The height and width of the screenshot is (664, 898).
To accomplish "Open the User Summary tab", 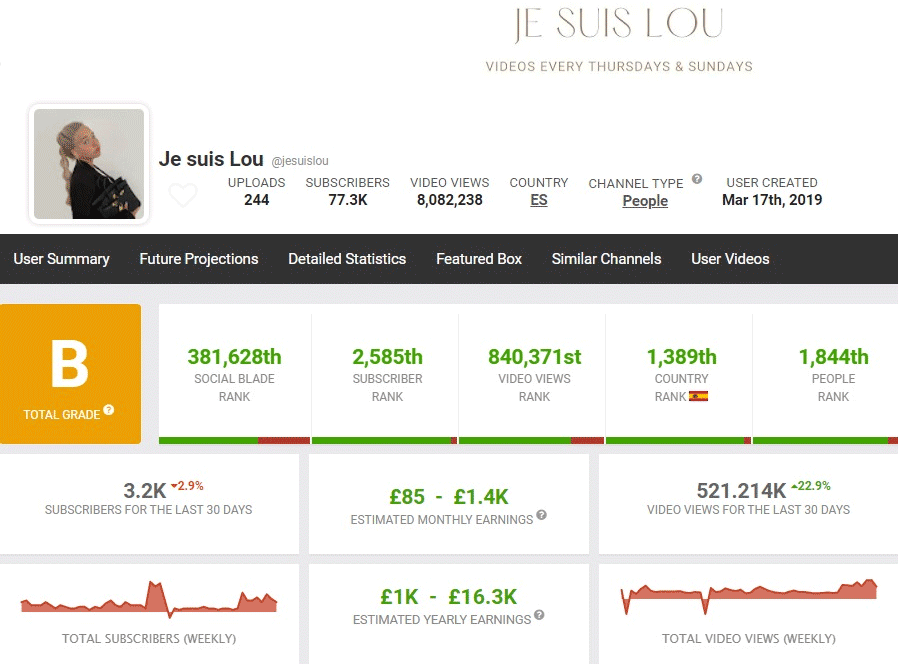I will click(x=61, y=259).
